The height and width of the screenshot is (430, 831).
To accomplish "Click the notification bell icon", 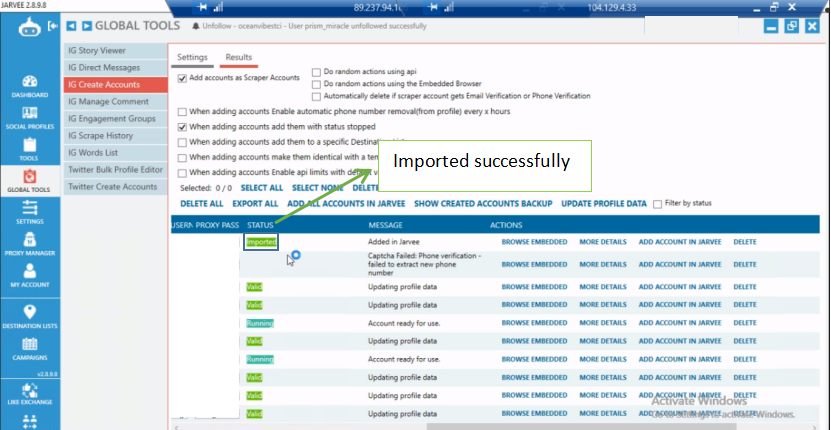I will (196, 26).
